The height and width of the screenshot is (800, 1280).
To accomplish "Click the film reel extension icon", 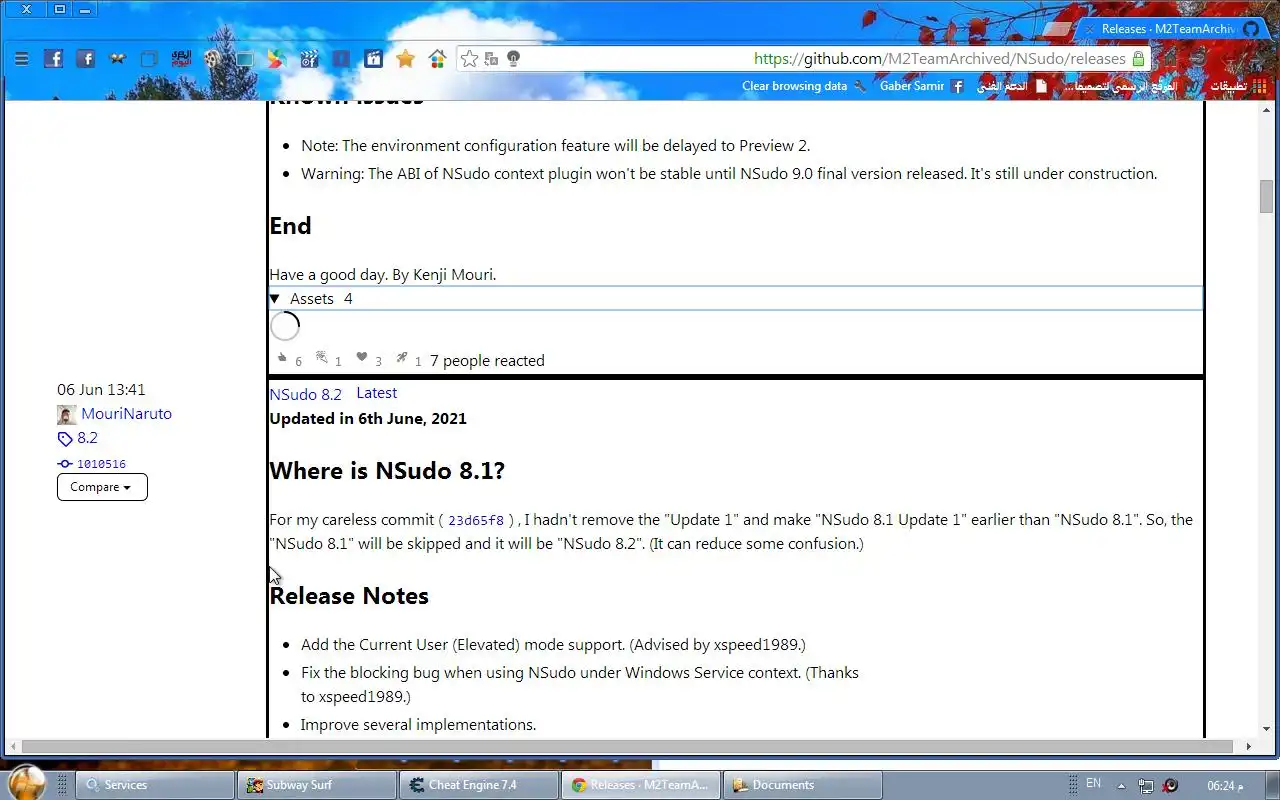I will [213, 59].
